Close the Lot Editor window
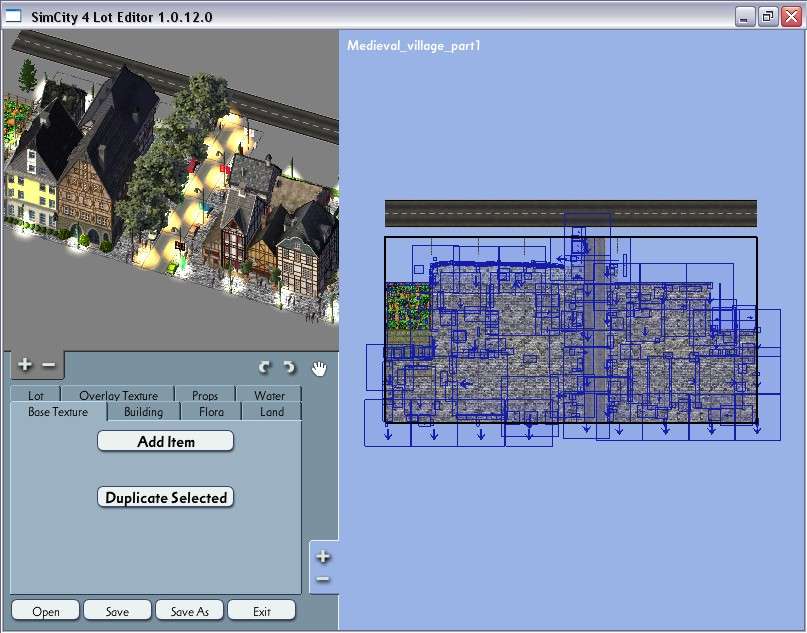807x633 pixels. point(791,17)
